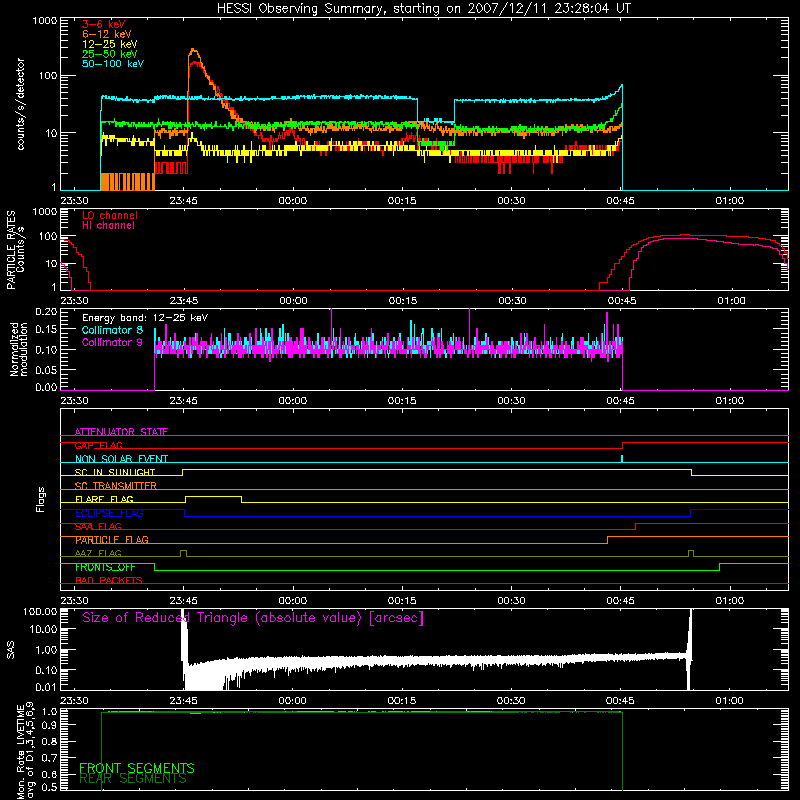Click the 'Flags' vertical axis label
Screen dimensions: 800x800
coord(40,499)
